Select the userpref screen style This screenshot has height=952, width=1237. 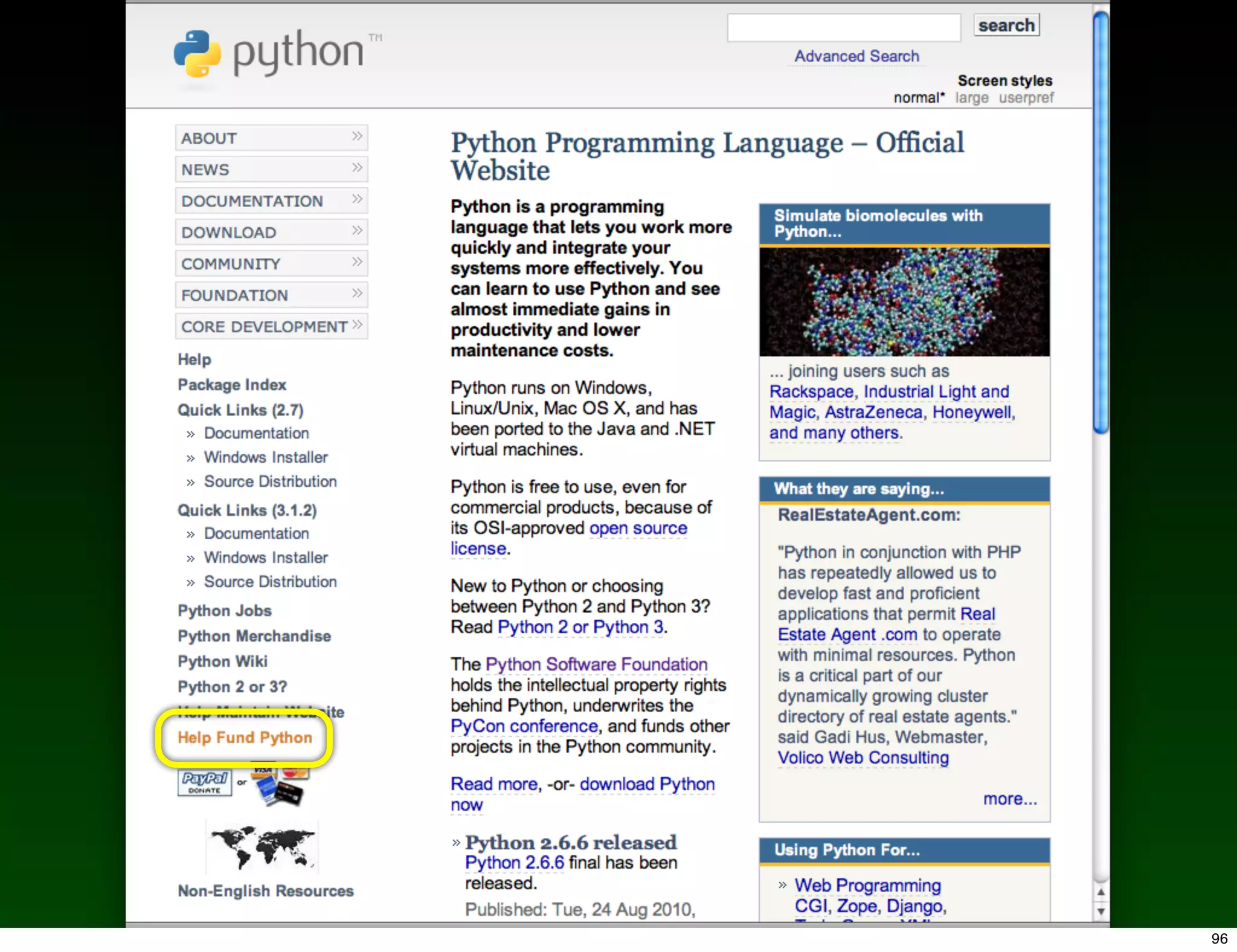click(x=1026, y=98)
